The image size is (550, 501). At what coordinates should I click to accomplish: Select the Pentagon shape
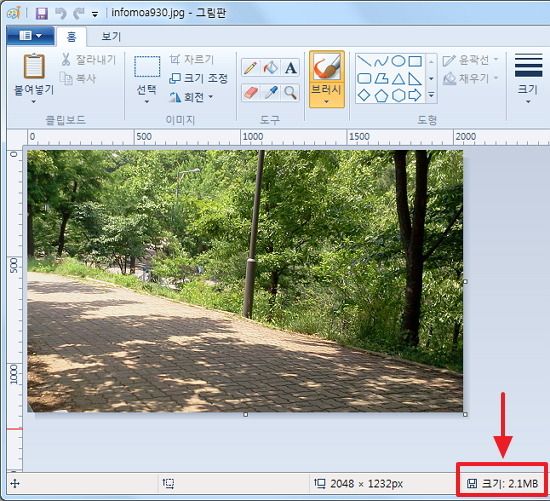[381, 95]
